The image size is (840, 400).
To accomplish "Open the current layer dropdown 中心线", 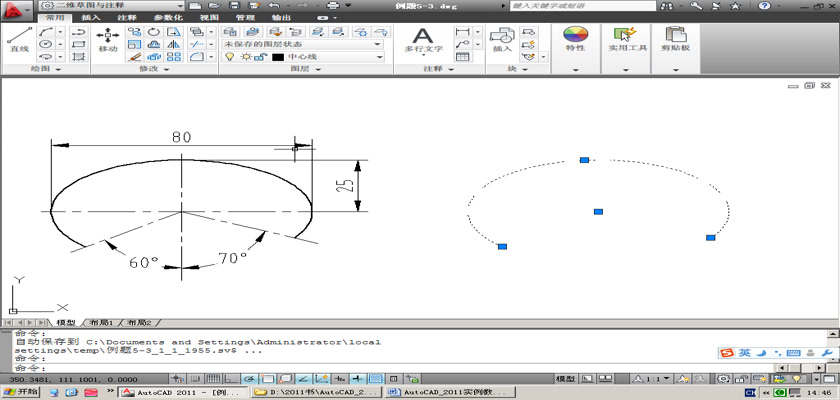I will point(303,57).
